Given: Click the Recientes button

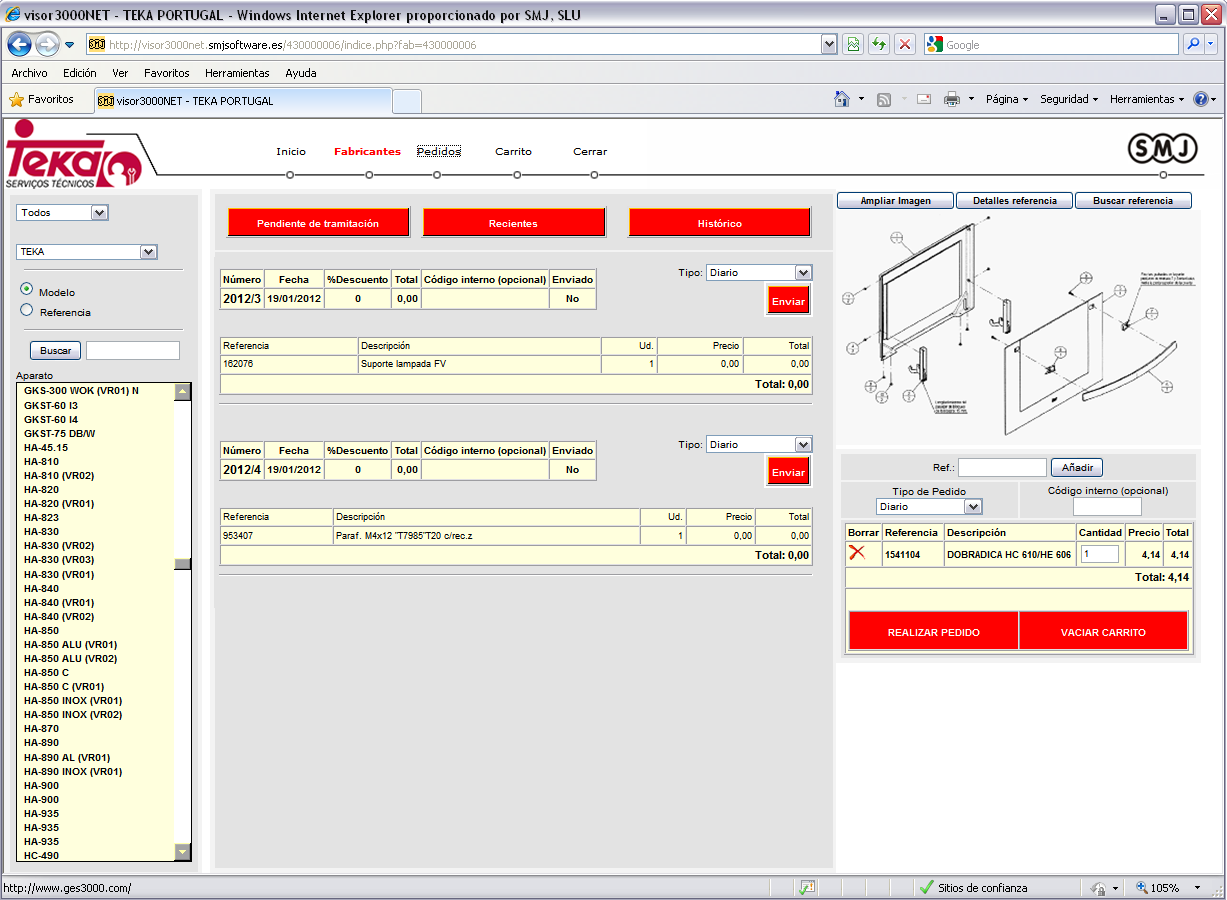Looking at the screenshot, I should coord(513,223).
